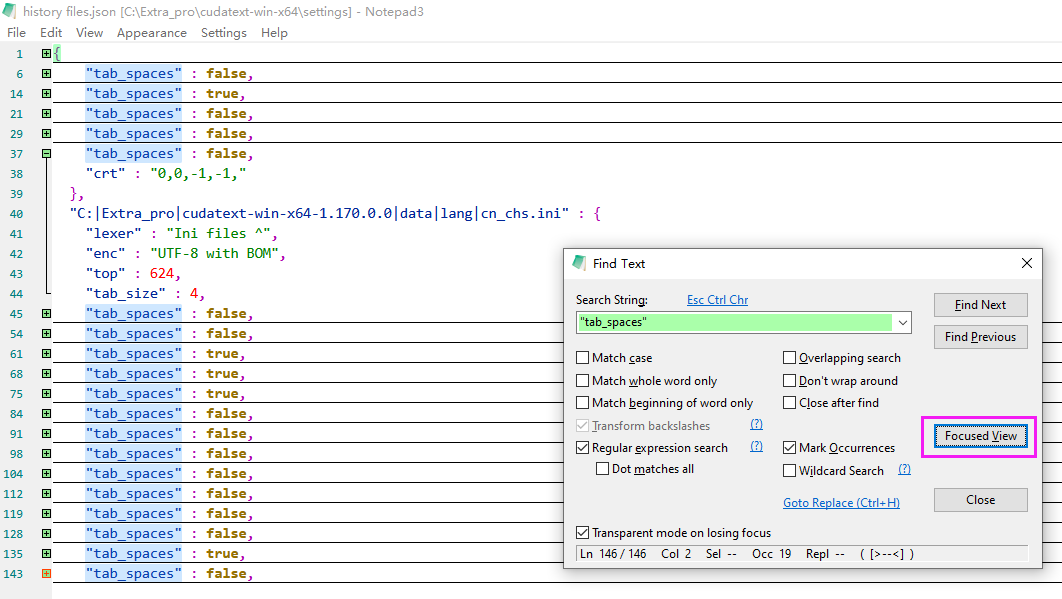Collapse the expanded fold at line 37
Viewport: 1062px width, 599px height.
click(x=46, y=154)
